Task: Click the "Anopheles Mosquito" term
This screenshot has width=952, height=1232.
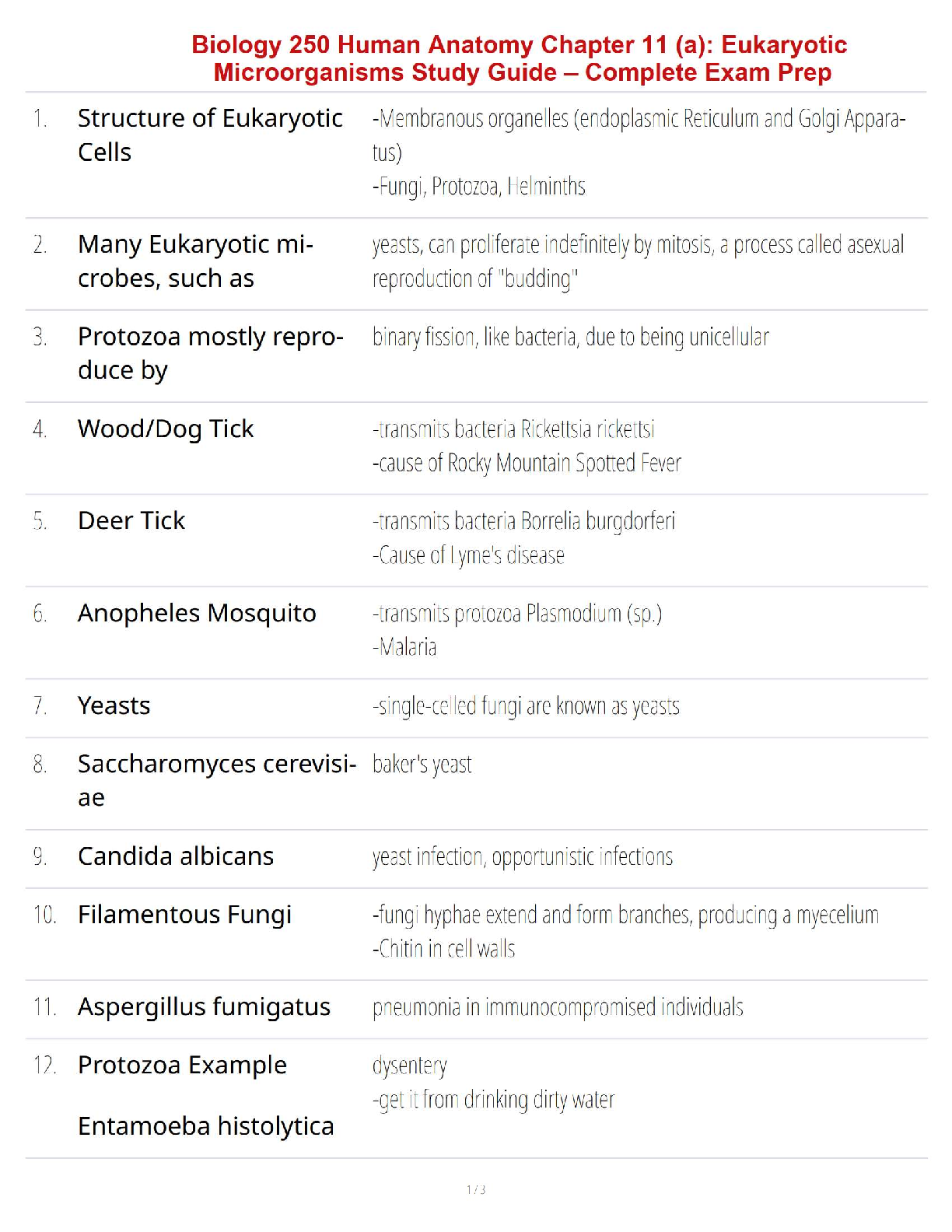Action: pyautogui.click(x=197, y=613)
